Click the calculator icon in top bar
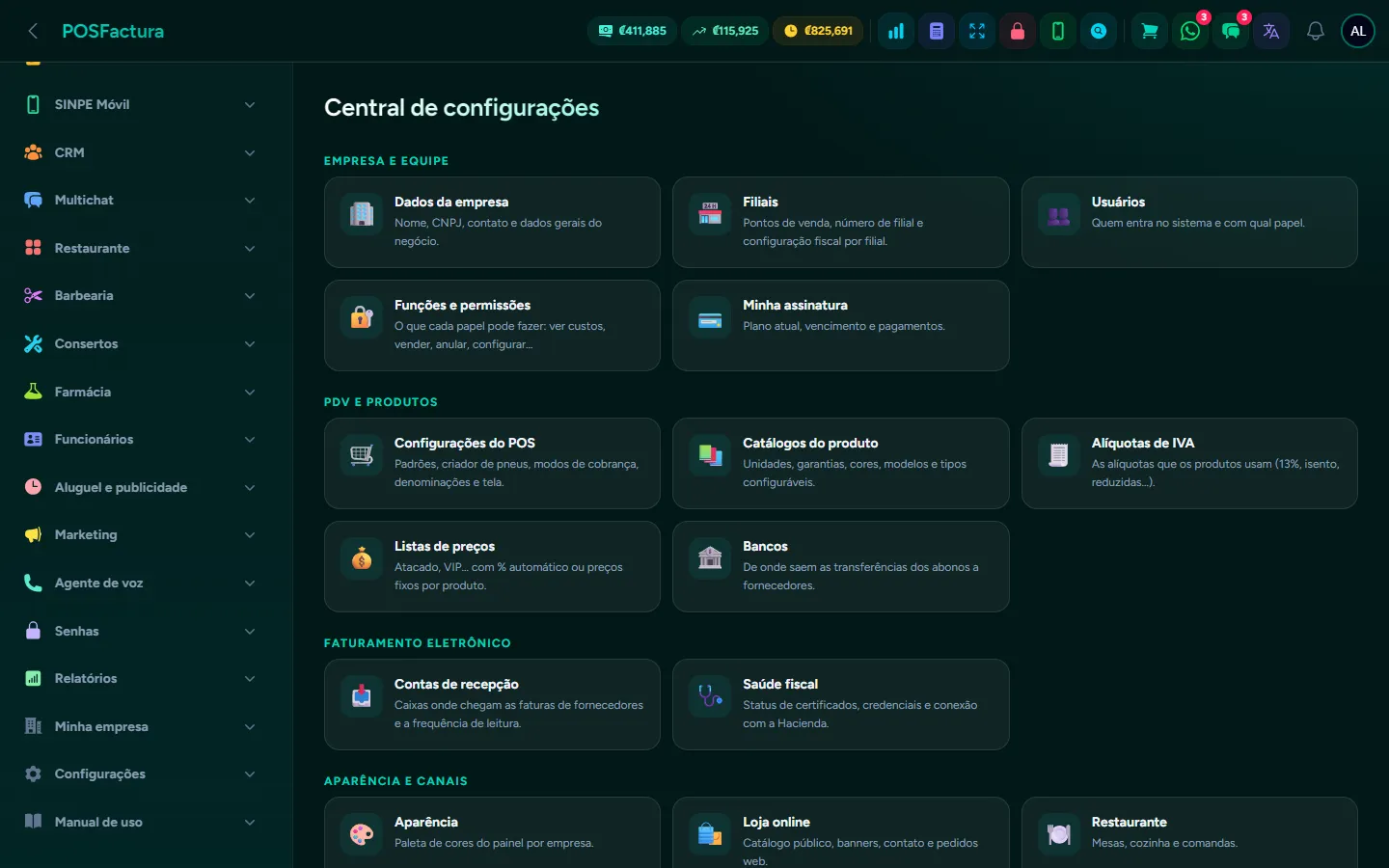 (937, 31)
